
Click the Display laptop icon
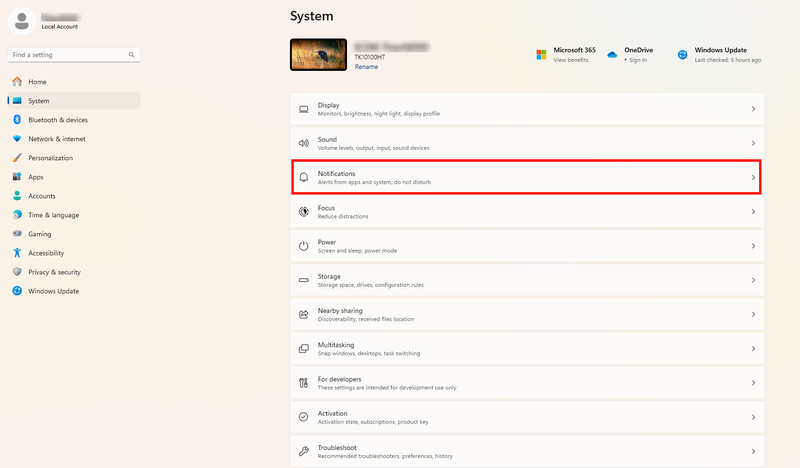click(304, 109)
